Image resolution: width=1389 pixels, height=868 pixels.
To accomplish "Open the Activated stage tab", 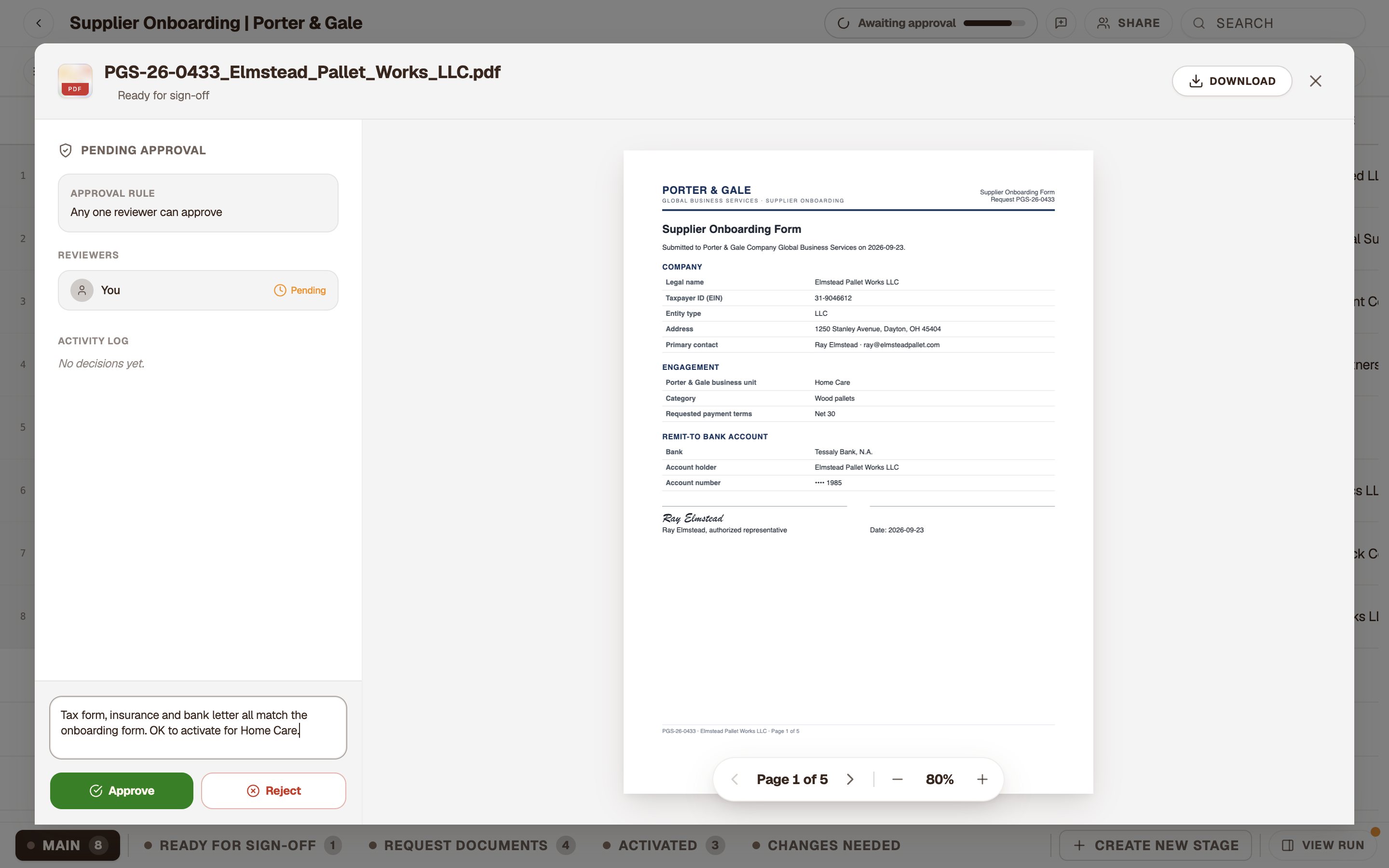I will click(x=665, y=845).
